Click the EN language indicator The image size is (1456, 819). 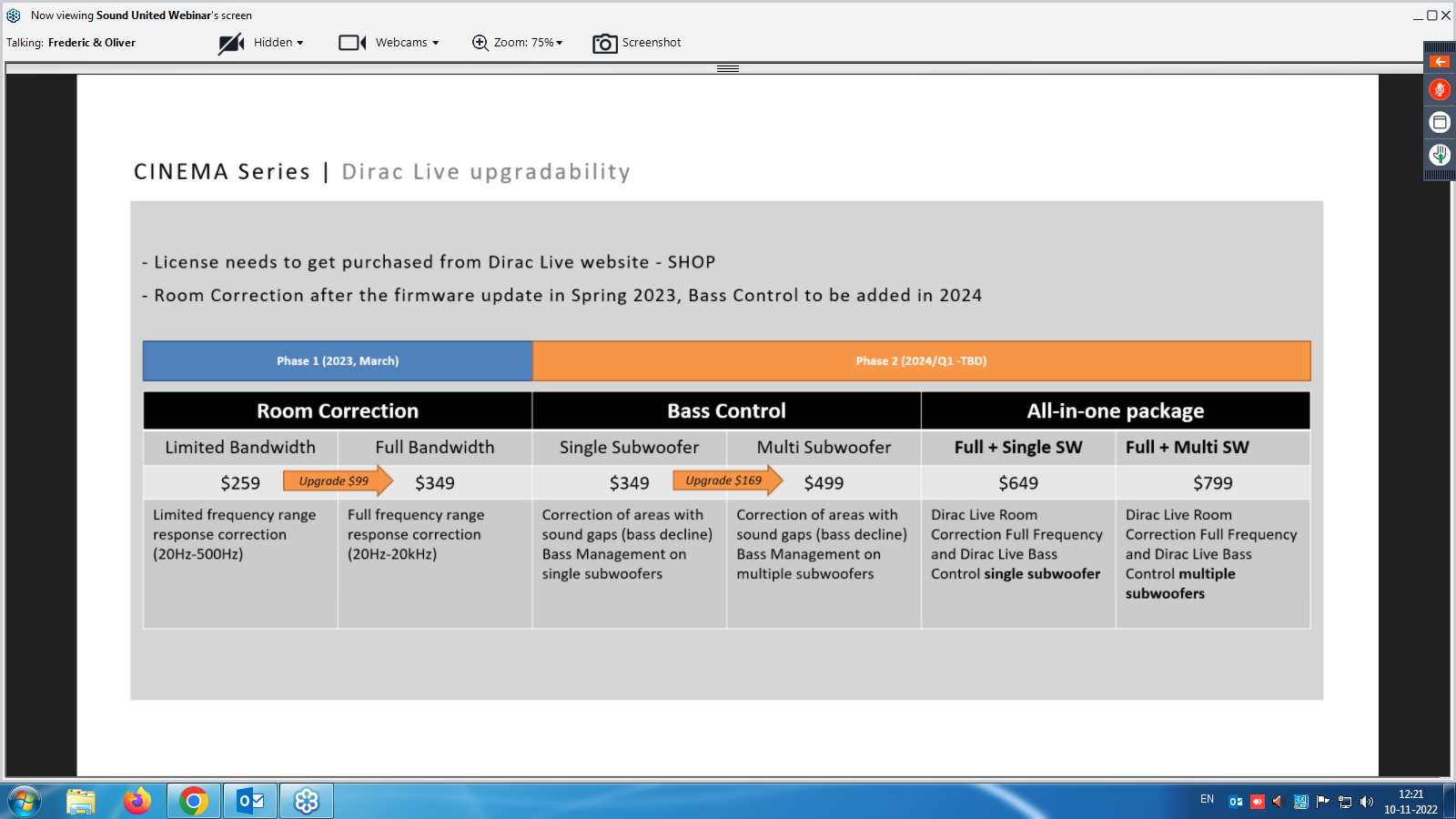pos(1207,799)
